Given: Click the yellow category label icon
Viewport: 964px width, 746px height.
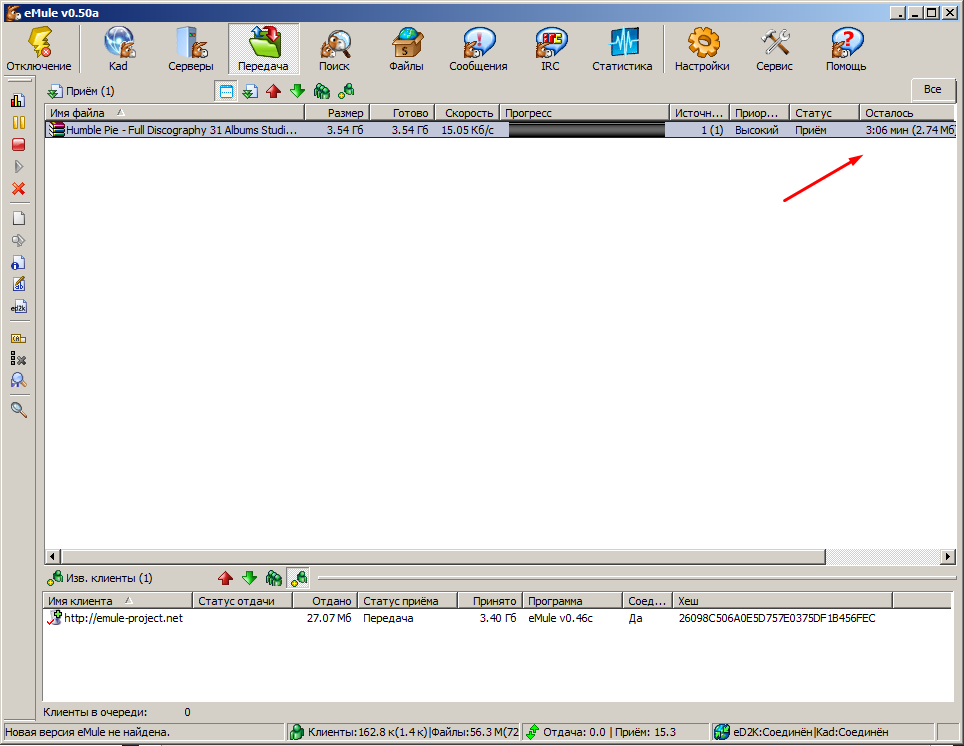Looking at the screenshot, I should pyautogui.click(x=18, y=338).
